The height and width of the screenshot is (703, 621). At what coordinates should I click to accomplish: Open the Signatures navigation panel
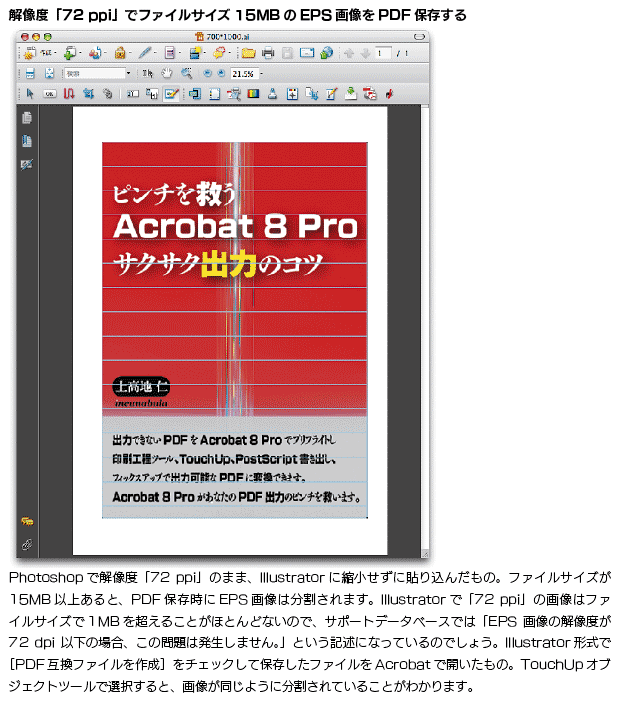26,165
